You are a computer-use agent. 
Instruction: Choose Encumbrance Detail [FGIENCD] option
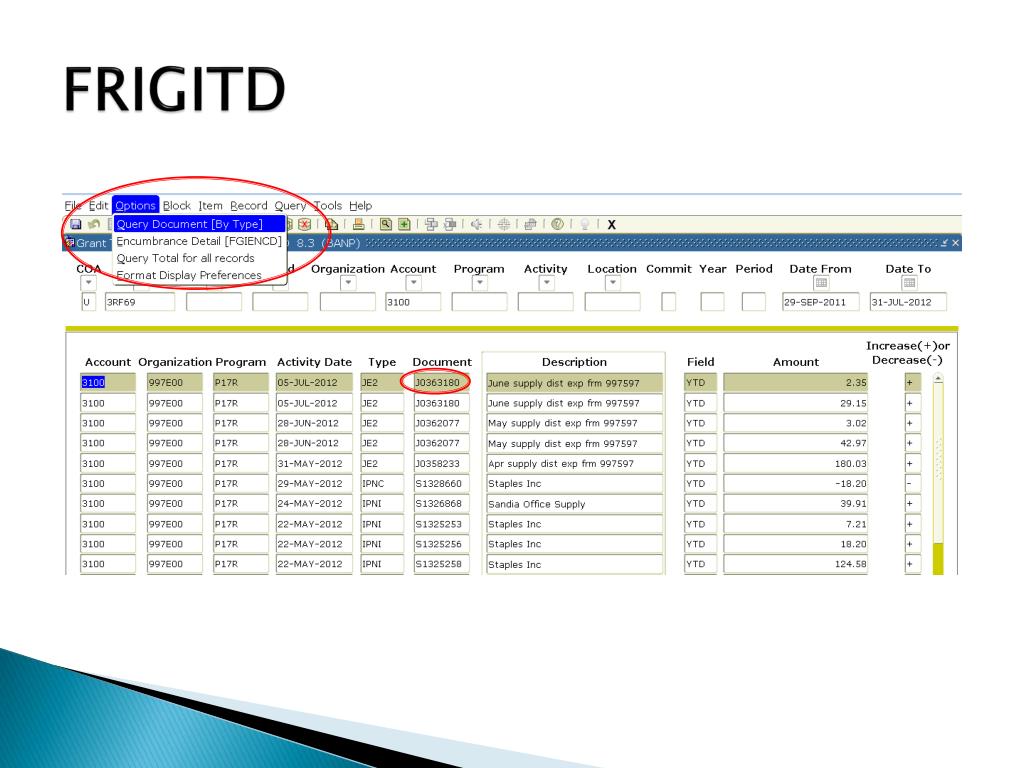(199, 241)
